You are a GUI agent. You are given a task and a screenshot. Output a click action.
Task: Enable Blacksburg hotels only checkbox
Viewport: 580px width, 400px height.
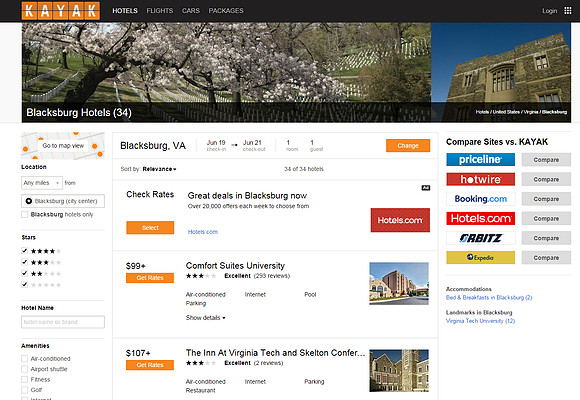[x=24, y=215]
